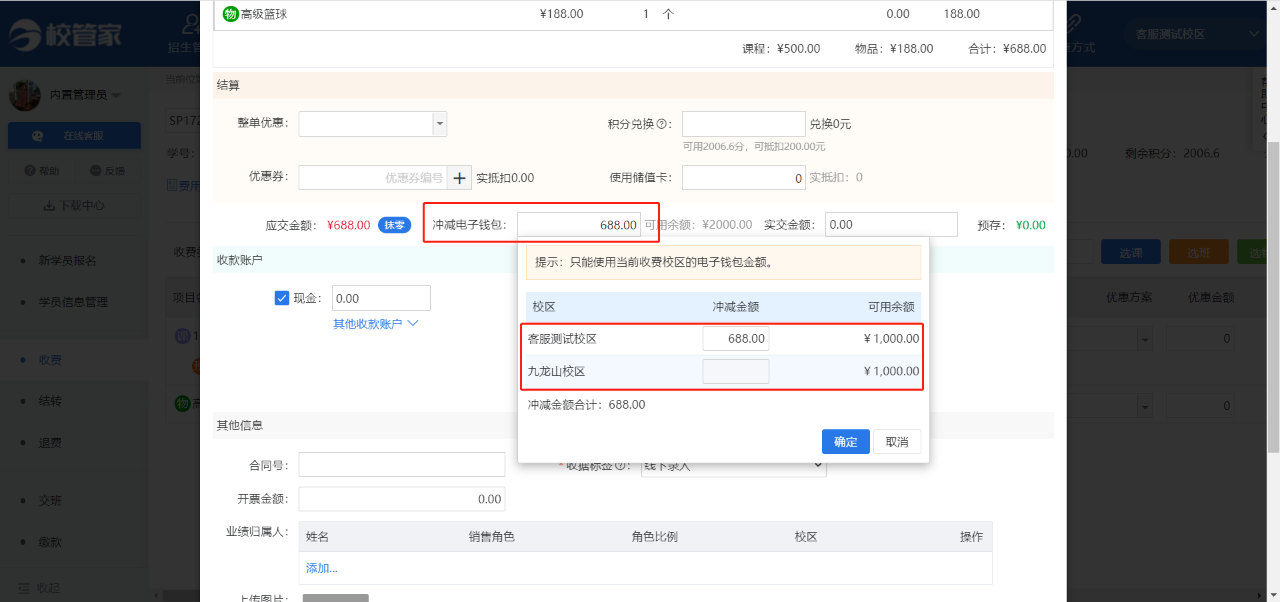Click the 在线客服 smiley icon
Screen dimensions: 1280x602
point(38,135)
